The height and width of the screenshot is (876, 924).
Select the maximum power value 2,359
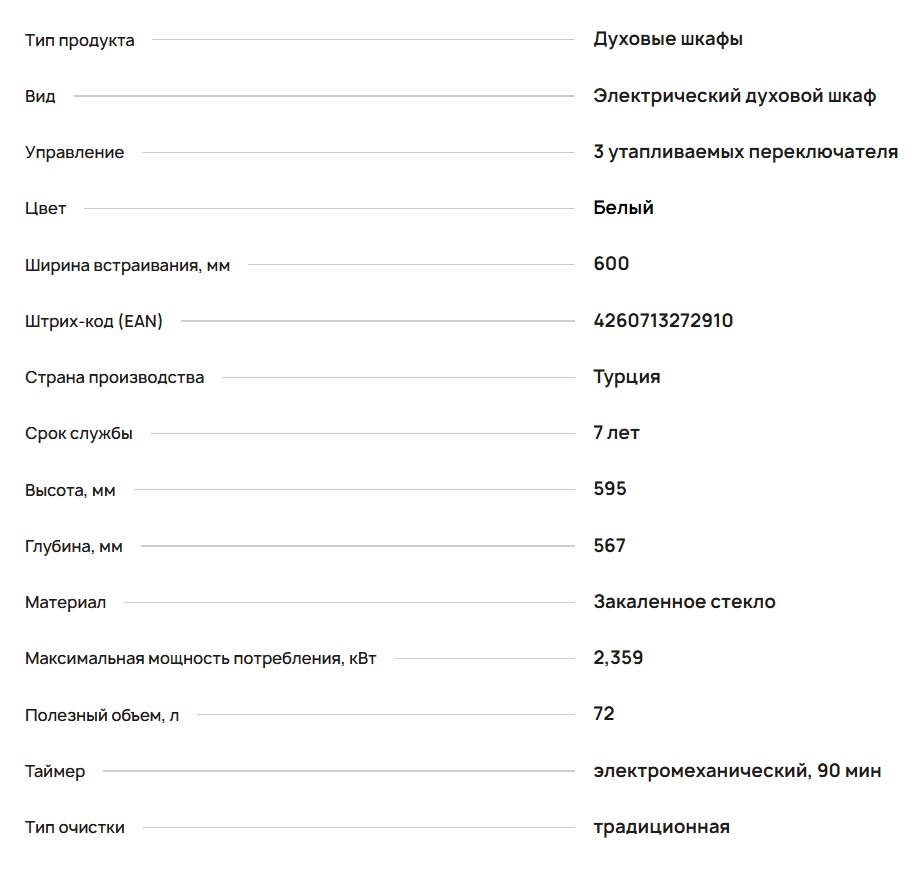point(618,658)
